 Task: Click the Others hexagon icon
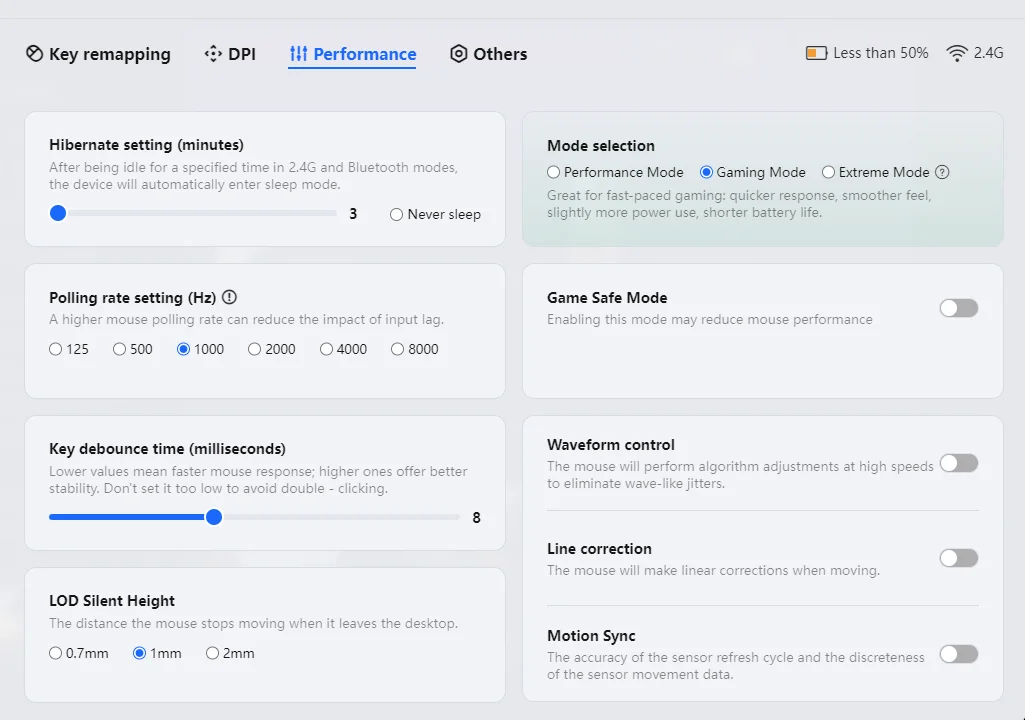pos(459,54)
